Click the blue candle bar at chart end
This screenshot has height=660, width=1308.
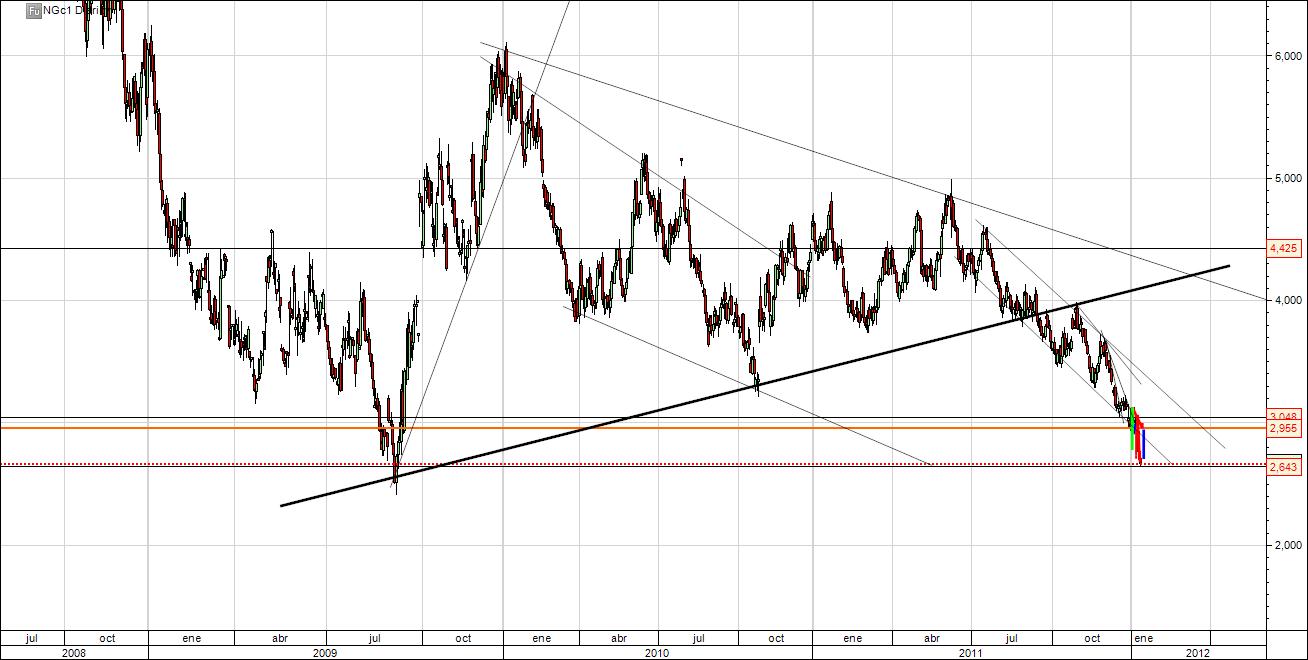click(x=1143, y=444)
